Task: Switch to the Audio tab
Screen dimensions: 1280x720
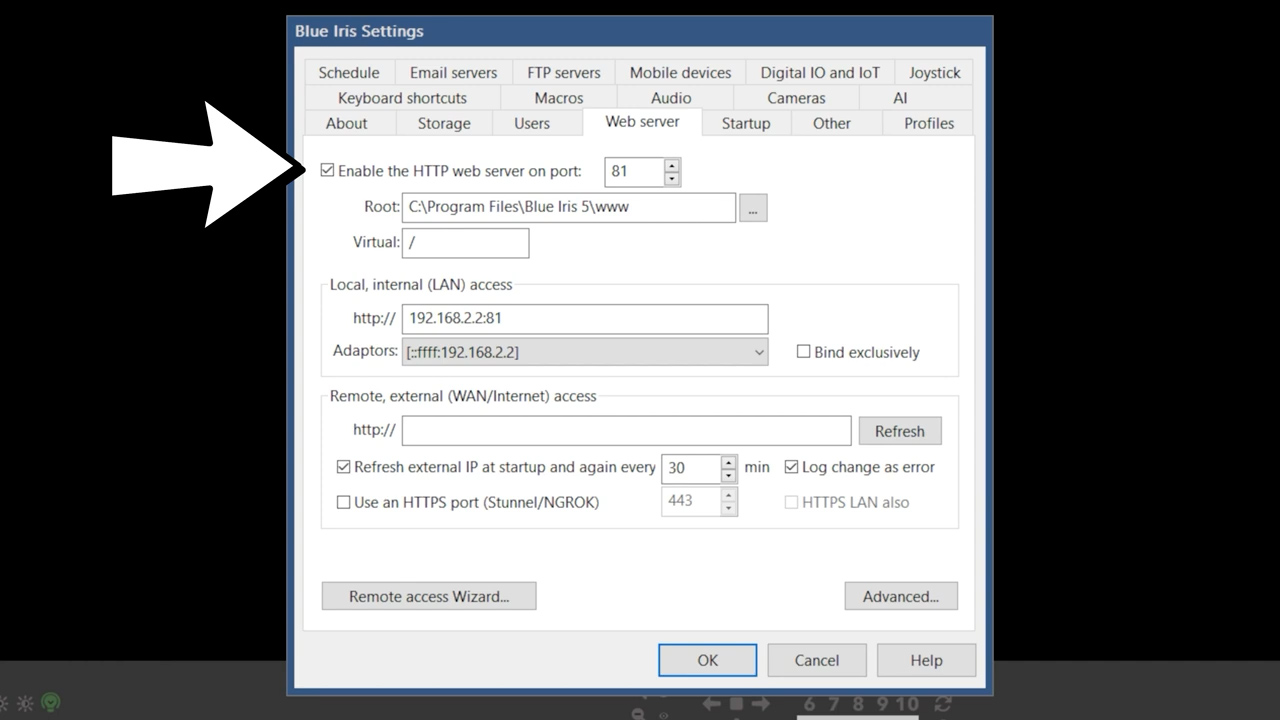Action: coord(671,98)
